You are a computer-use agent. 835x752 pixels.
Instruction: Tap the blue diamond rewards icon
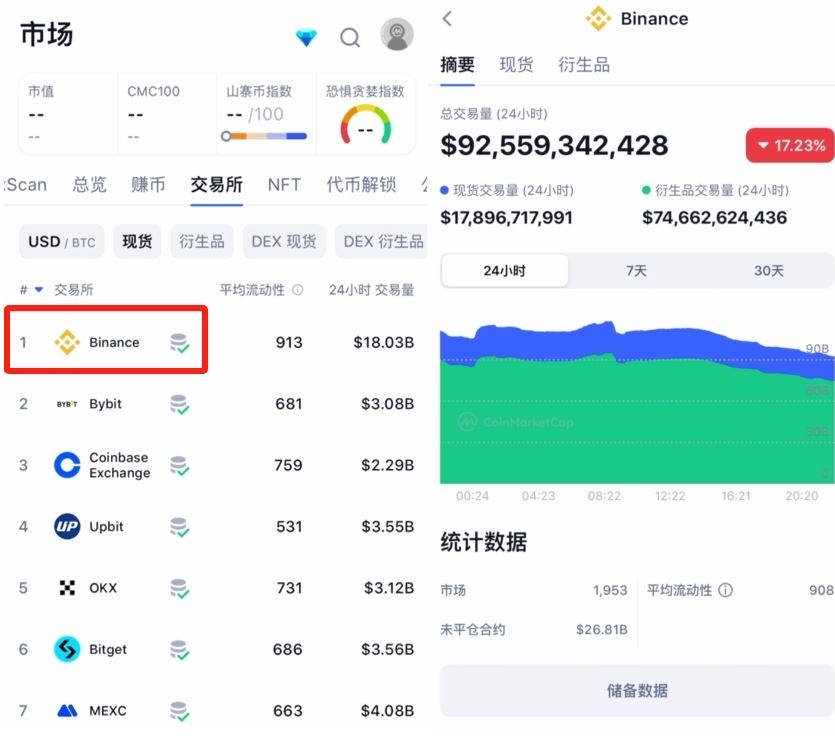(x=306, y=38)
